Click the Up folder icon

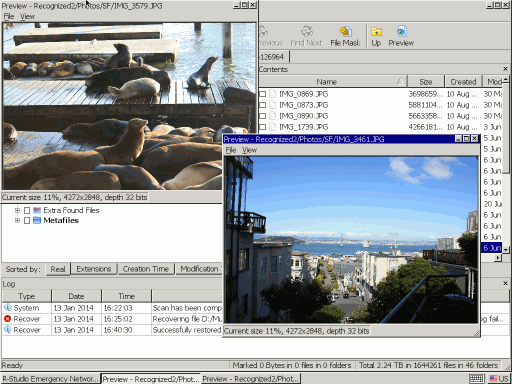coord(376,31)
